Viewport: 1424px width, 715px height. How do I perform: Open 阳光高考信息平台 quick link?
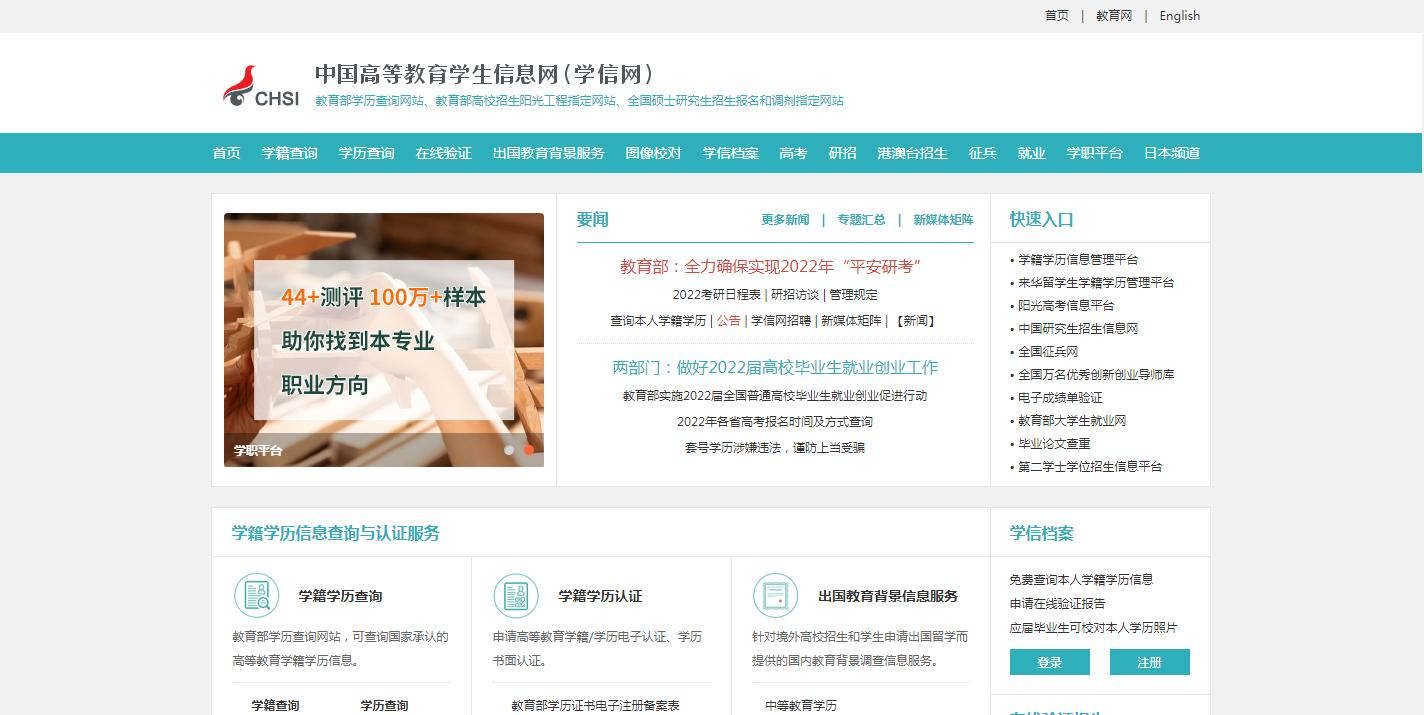click(x=1066, y=306)
